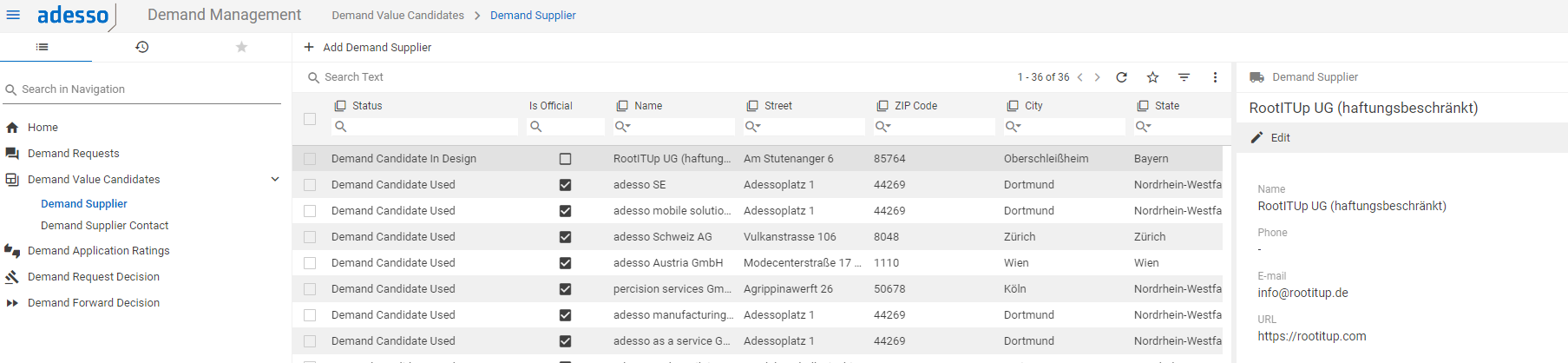Toggle Is Official for percision services row
The width and height of the screenshot is (1568, 363).
565,289
